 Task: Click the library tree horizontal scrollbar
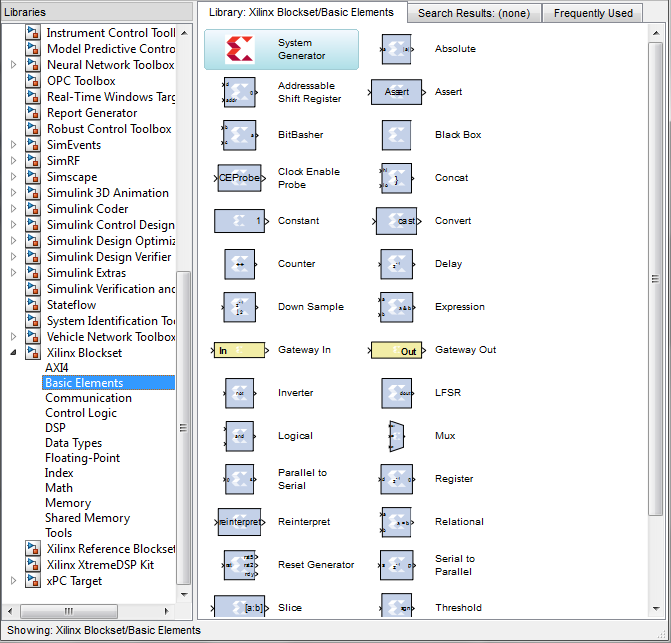coord(70,611)
